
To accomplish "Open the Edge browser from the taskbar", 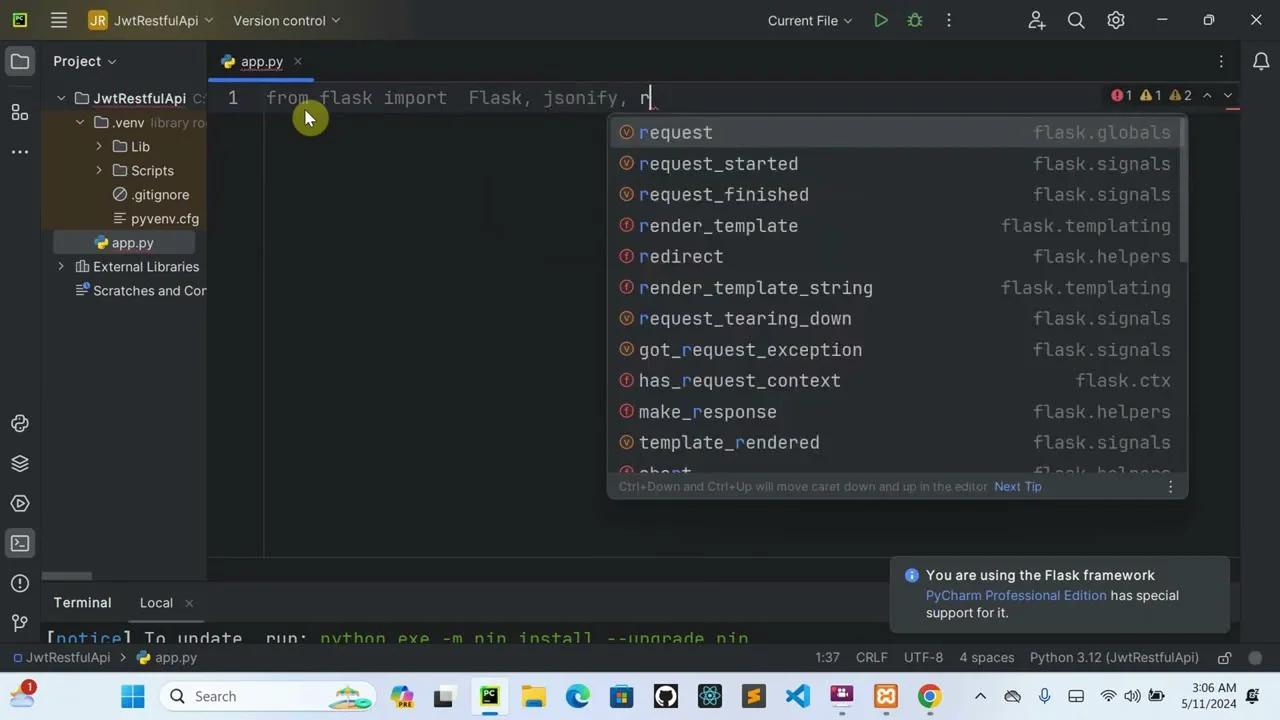I will [578, 696].
